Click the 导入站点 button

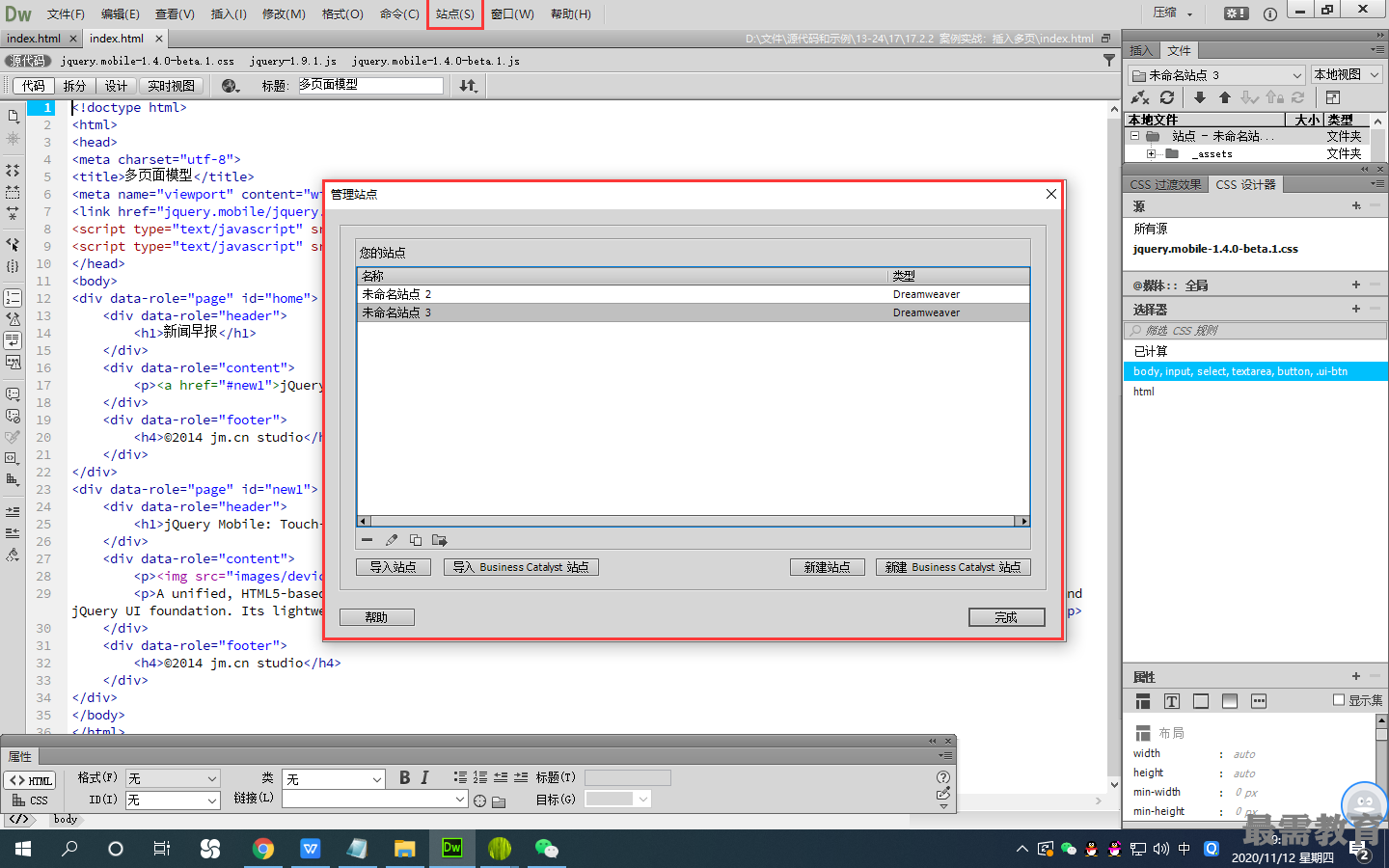coord(393,567)
